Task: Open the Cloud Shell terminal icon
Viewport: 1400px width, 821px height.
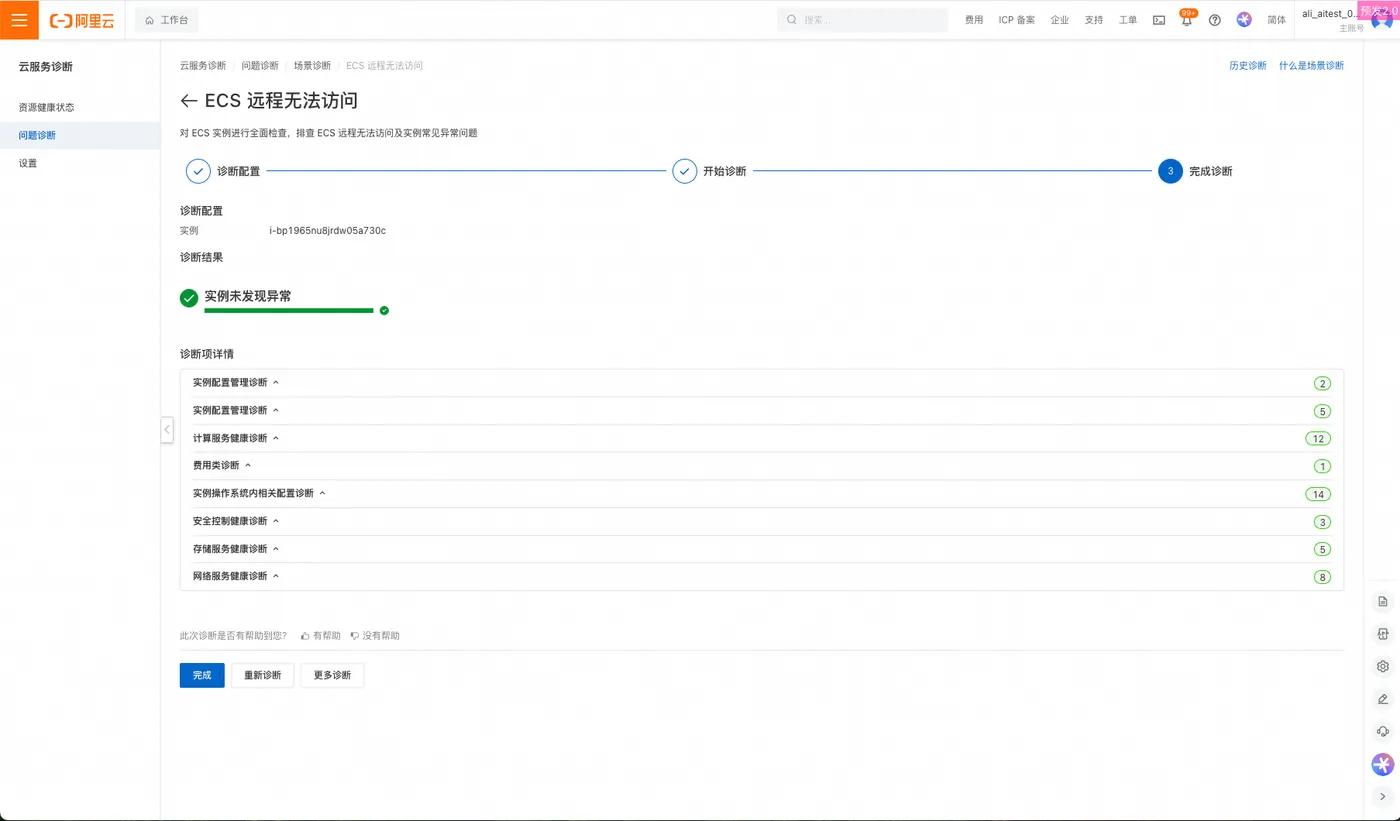Action: [x=1159, y=20]
